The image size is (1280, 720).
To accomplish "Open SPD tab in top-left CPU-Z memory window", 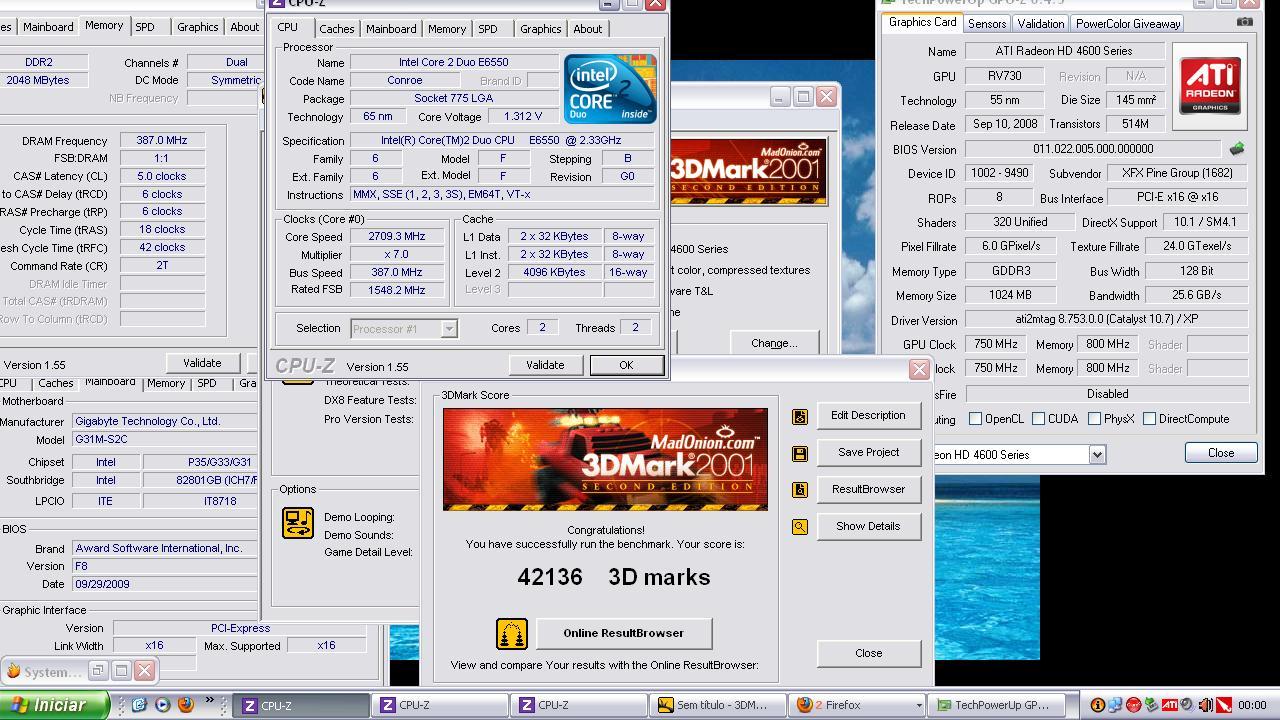I will pyautogui.click(x=145, y=27).
